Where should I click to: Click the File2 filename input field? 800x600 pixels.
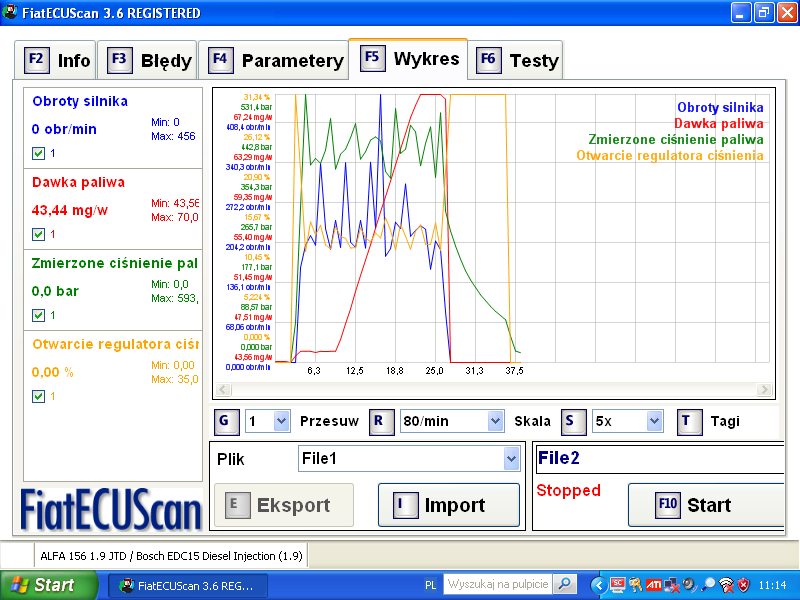click(x=659, y=458)
